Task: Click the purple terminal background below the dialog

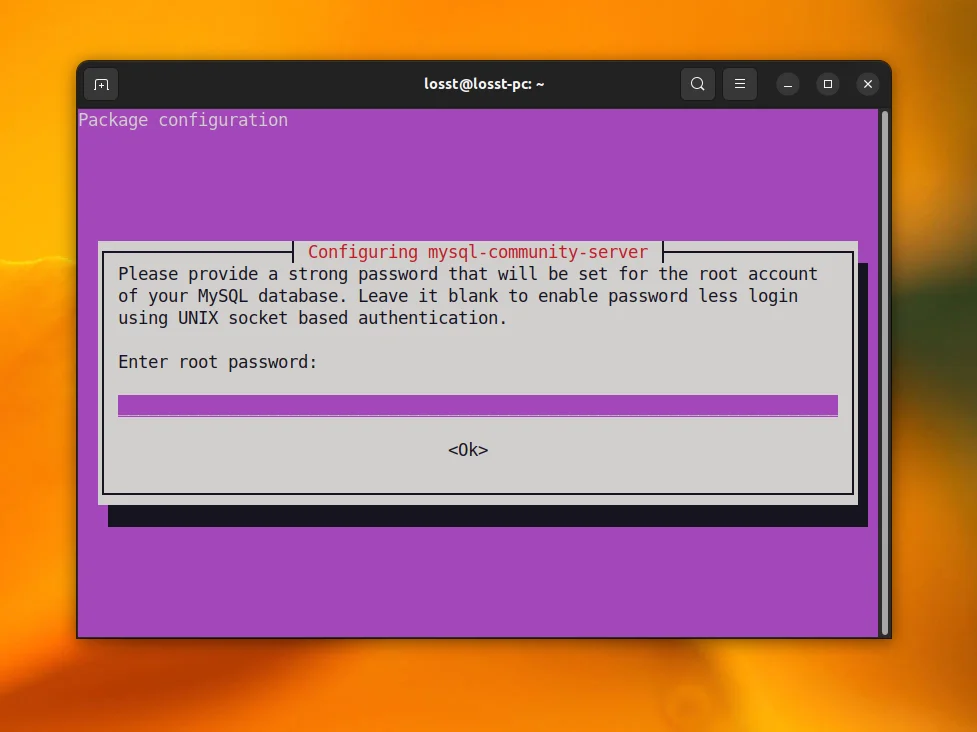Action: click(x=480, y=580)
